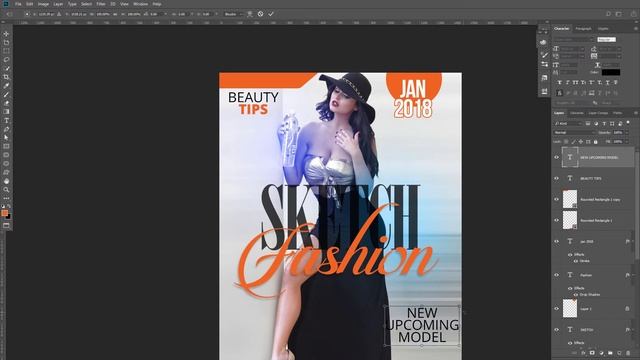Hide the Layer 1 layer
This screenshot has height=360, width=640.
coord(556,309)
